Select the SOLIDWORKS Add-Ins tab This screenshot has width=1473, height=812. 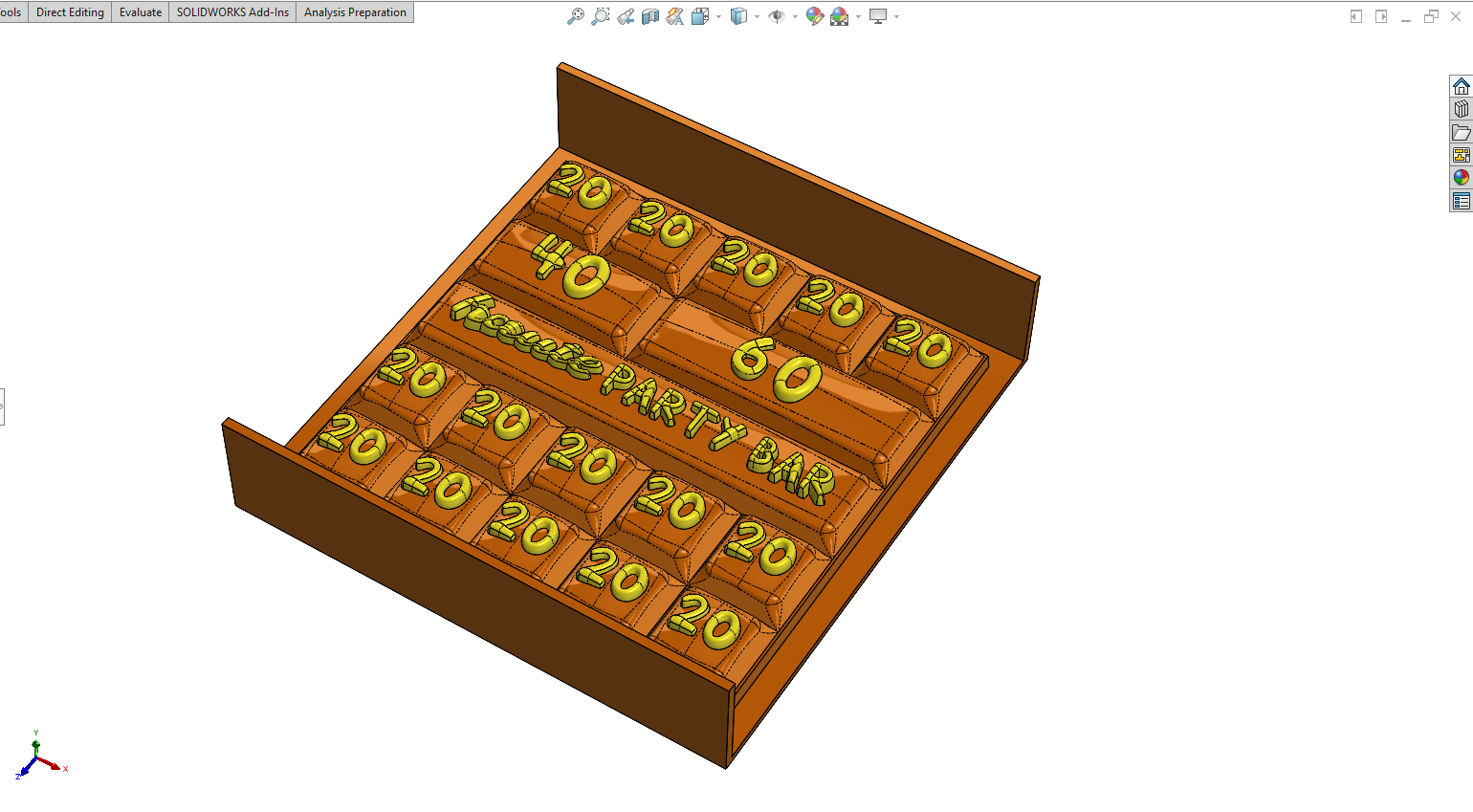click(232, 12)
